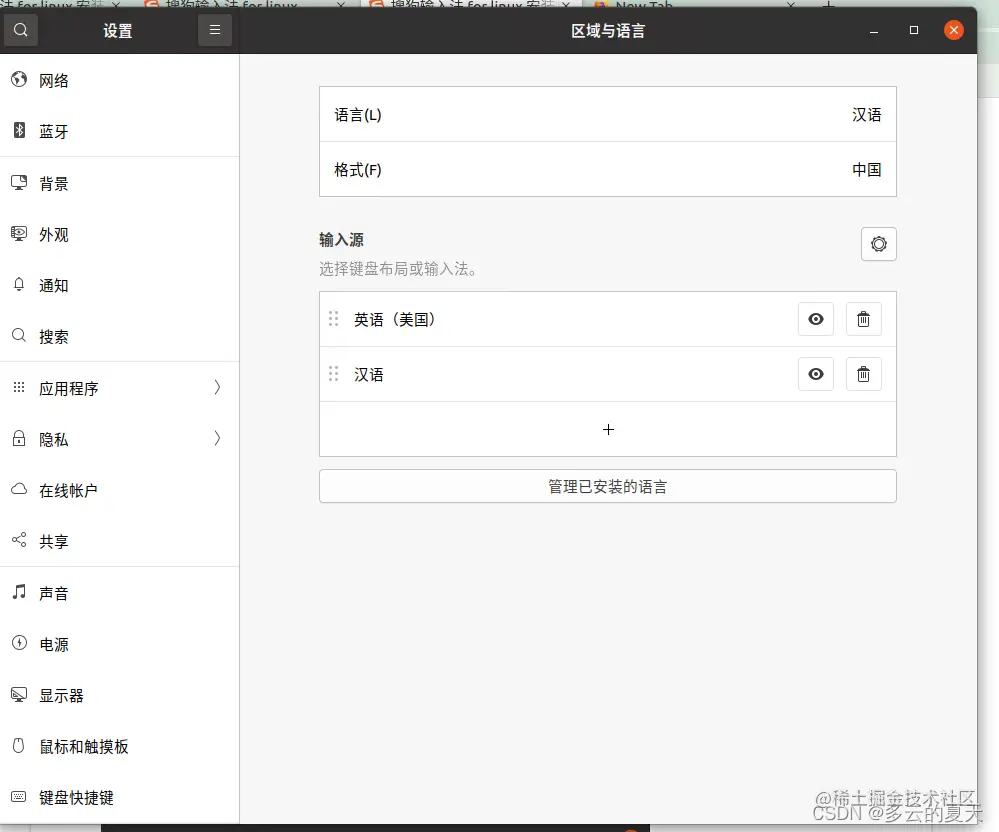
Task: Delete the 英语（美国） input source
Action: [863, 319]
